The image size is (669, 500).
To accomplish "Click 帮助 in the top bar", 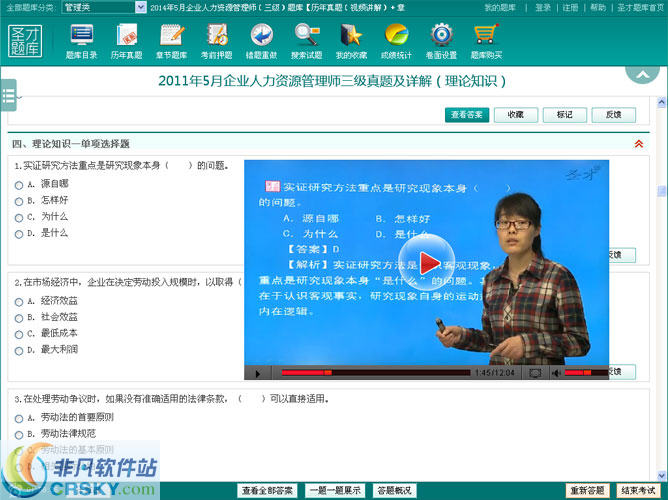I will click(x=598, y=8).
